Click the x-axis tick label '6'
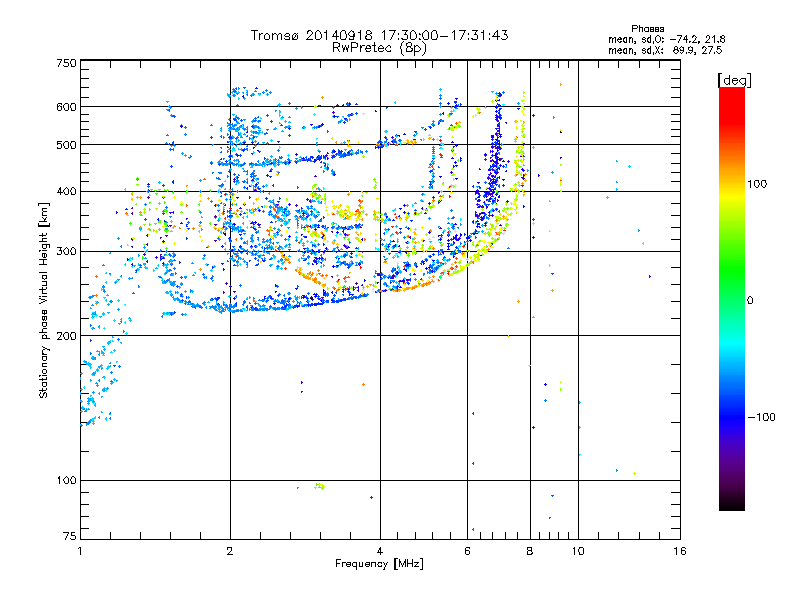The height and width of the screenshot is (600, 800). pyautogui.click(x=467, y=551)
